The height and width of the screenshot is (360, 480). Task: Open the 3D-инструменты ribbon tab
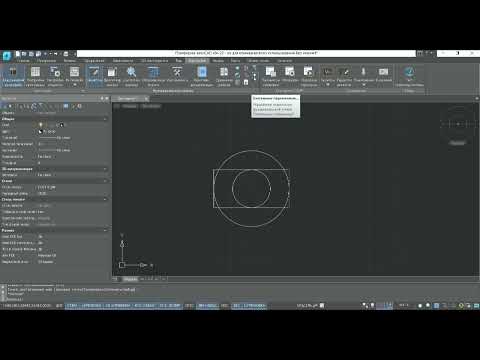(x=154, y=61)
